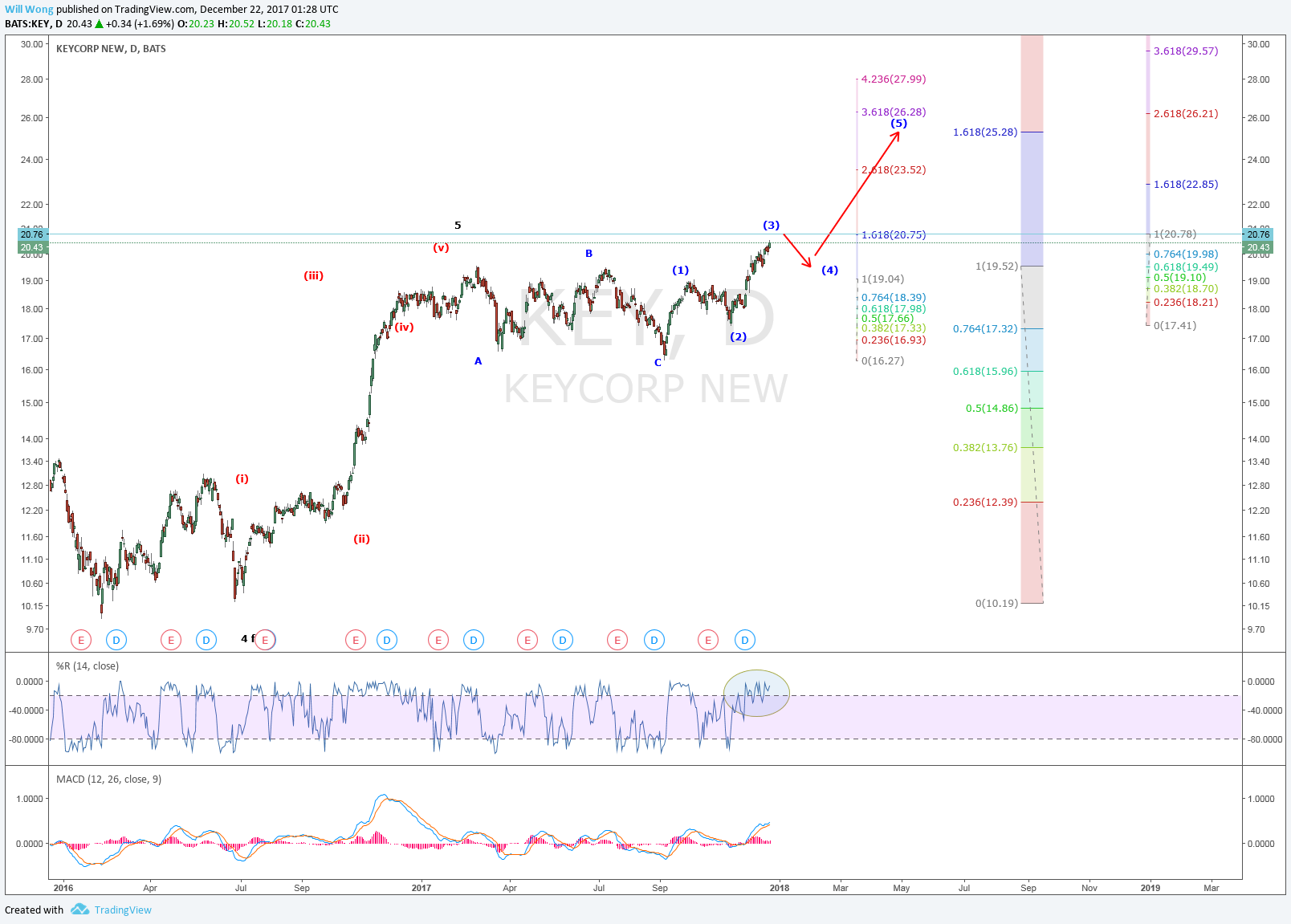The image size is (1291, 924).
Task: Click the 1.618(25.28) Fibonacci level label
Action: (x=985, y=132)
